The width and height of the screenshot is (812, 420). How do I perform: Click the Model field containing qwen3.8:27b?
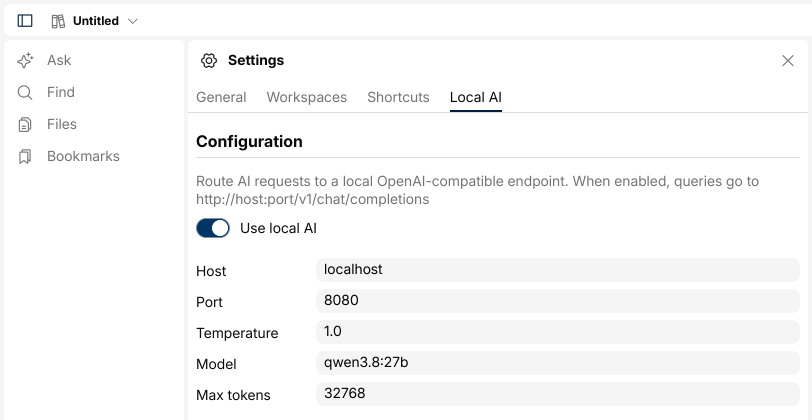point(558,363)
